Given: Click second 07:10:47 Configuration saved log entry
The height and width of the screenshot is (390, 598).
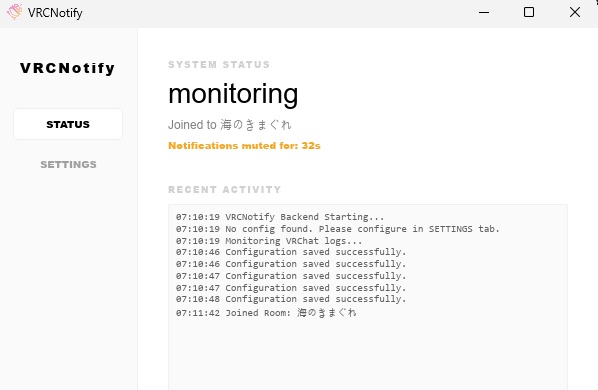Looking at the screenshot, I should 291,287.
